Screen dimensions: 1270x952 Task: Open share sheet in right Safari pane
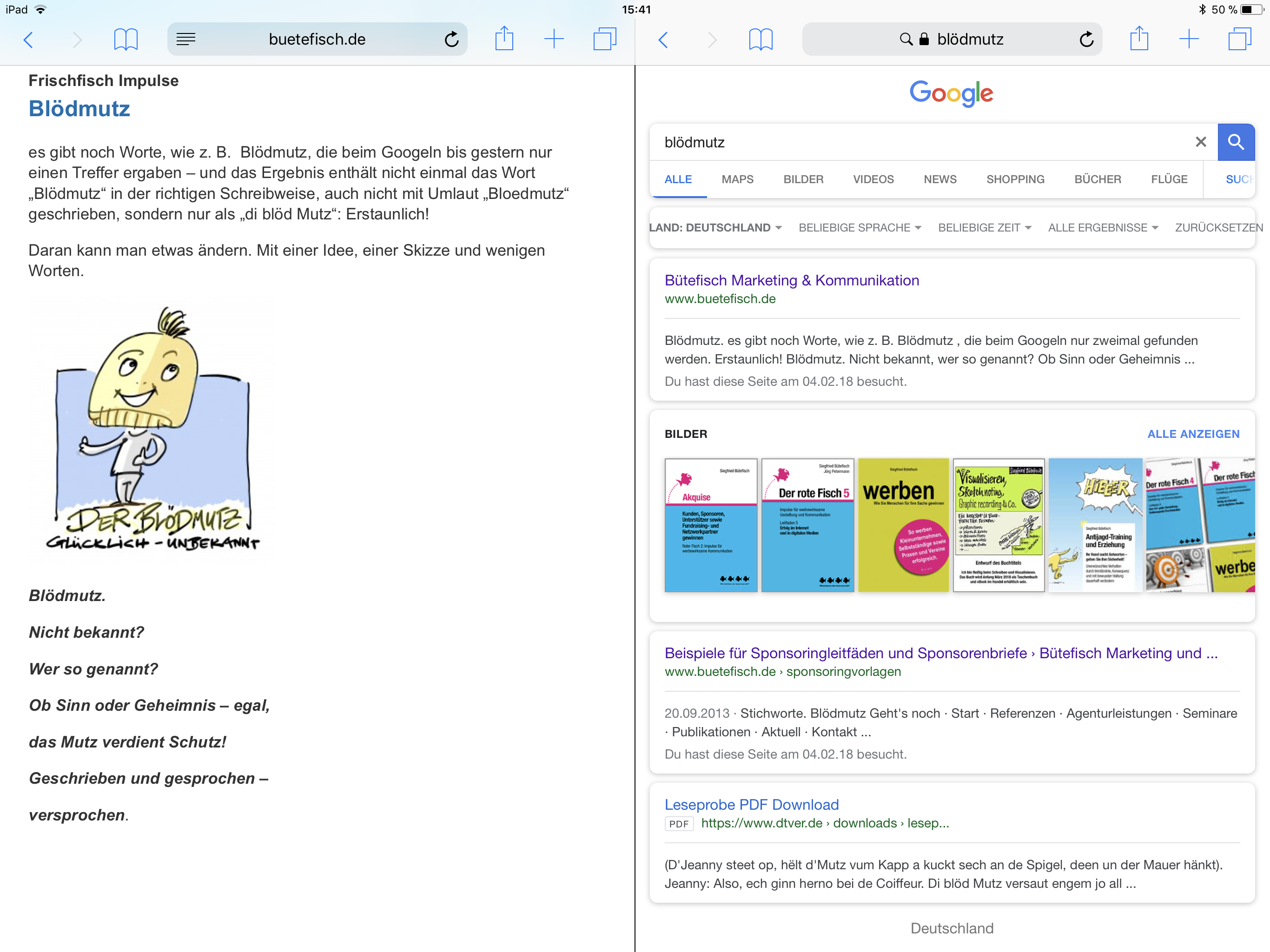point(1139,39)
